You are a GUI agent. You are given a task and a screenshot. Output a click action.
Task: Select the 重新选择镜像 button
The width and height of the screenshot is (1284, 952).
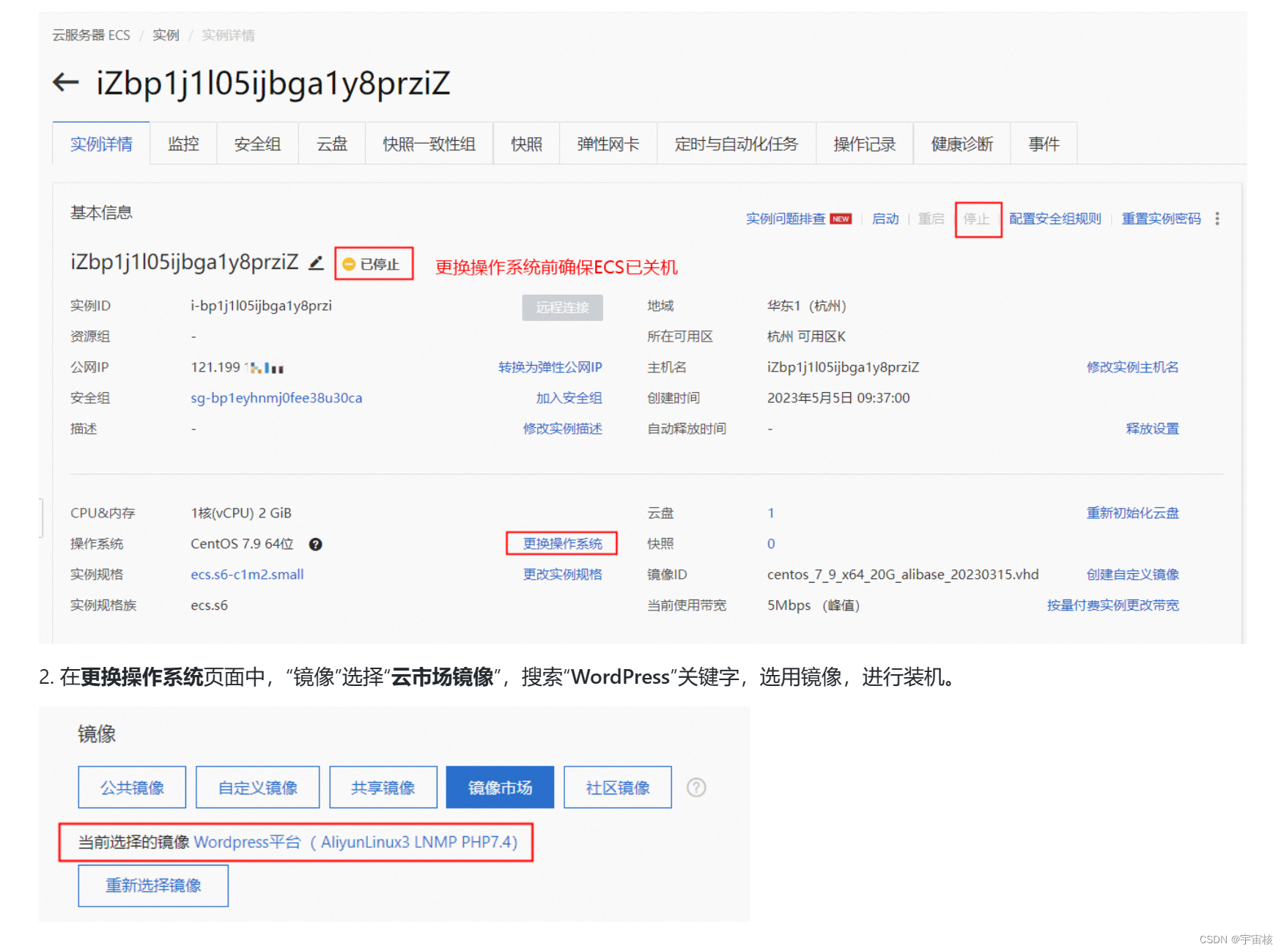click(x=153, y=885)
